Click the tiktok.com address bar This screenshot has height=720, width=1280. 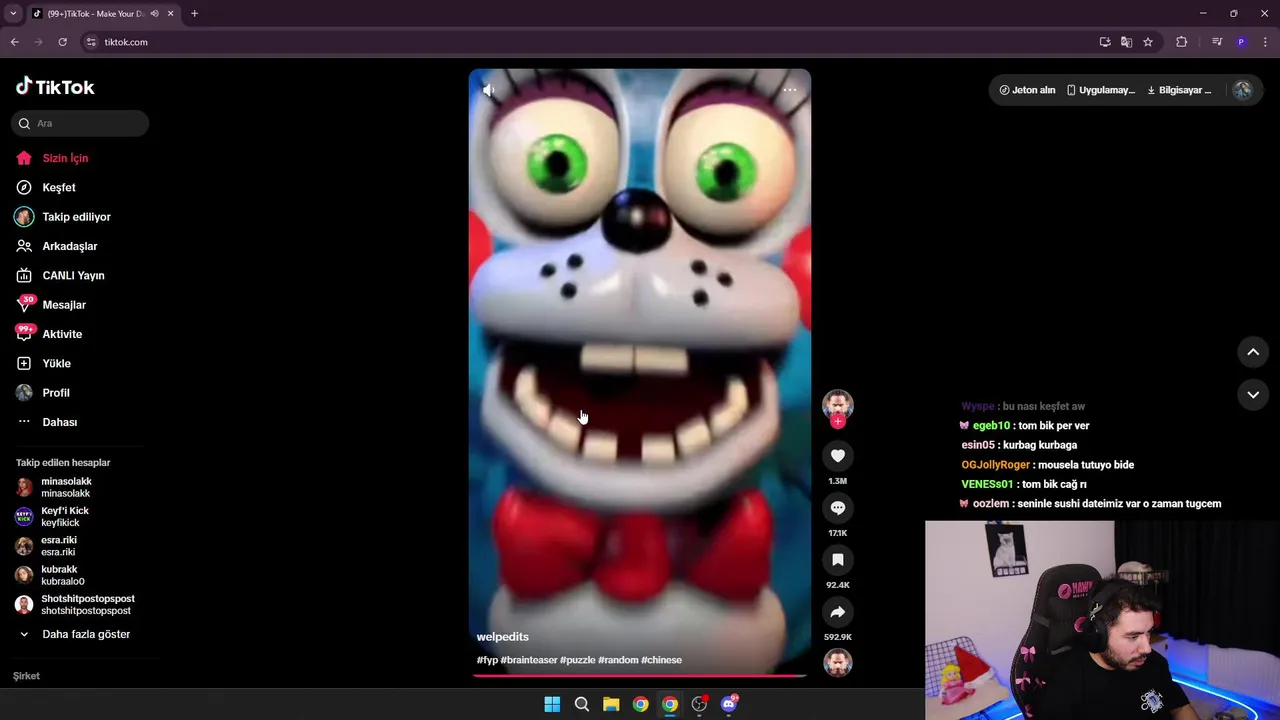tap(590, 42)
